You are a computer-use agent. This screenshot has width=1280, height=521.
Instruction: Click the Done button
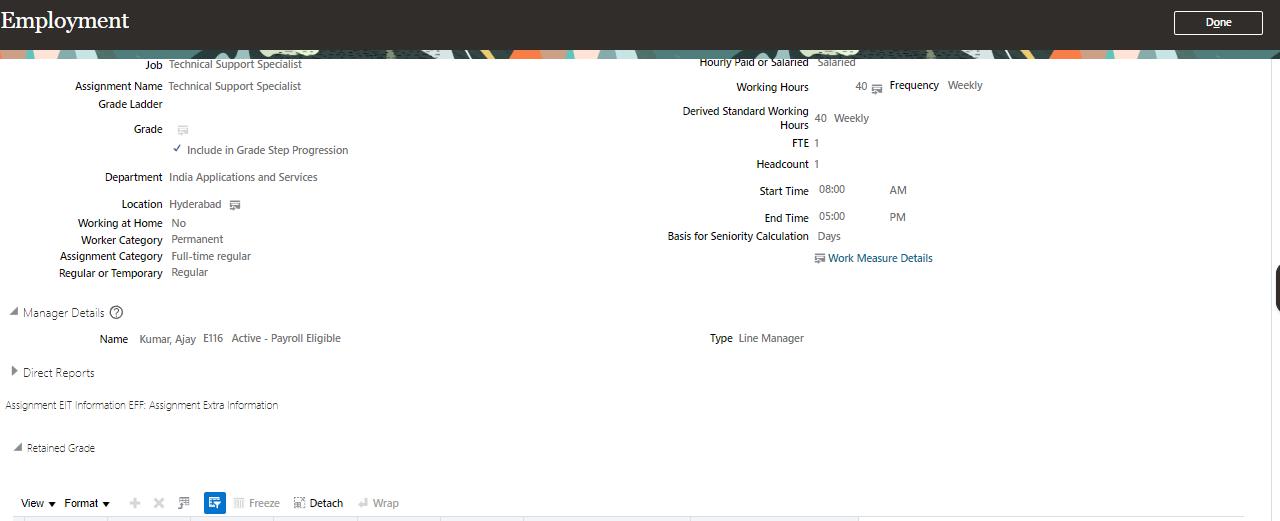(x=1218, y=22)
